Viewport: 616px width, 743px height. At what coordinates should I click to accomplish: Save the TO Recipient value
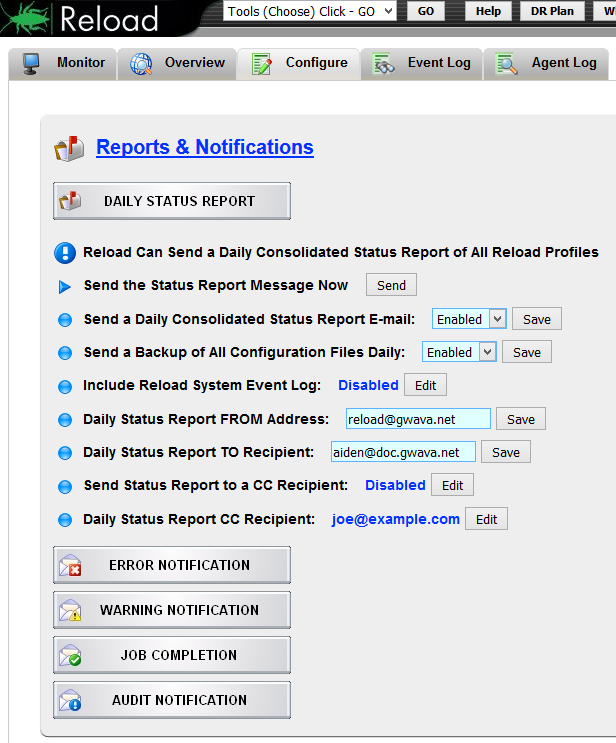pos(506,452)
